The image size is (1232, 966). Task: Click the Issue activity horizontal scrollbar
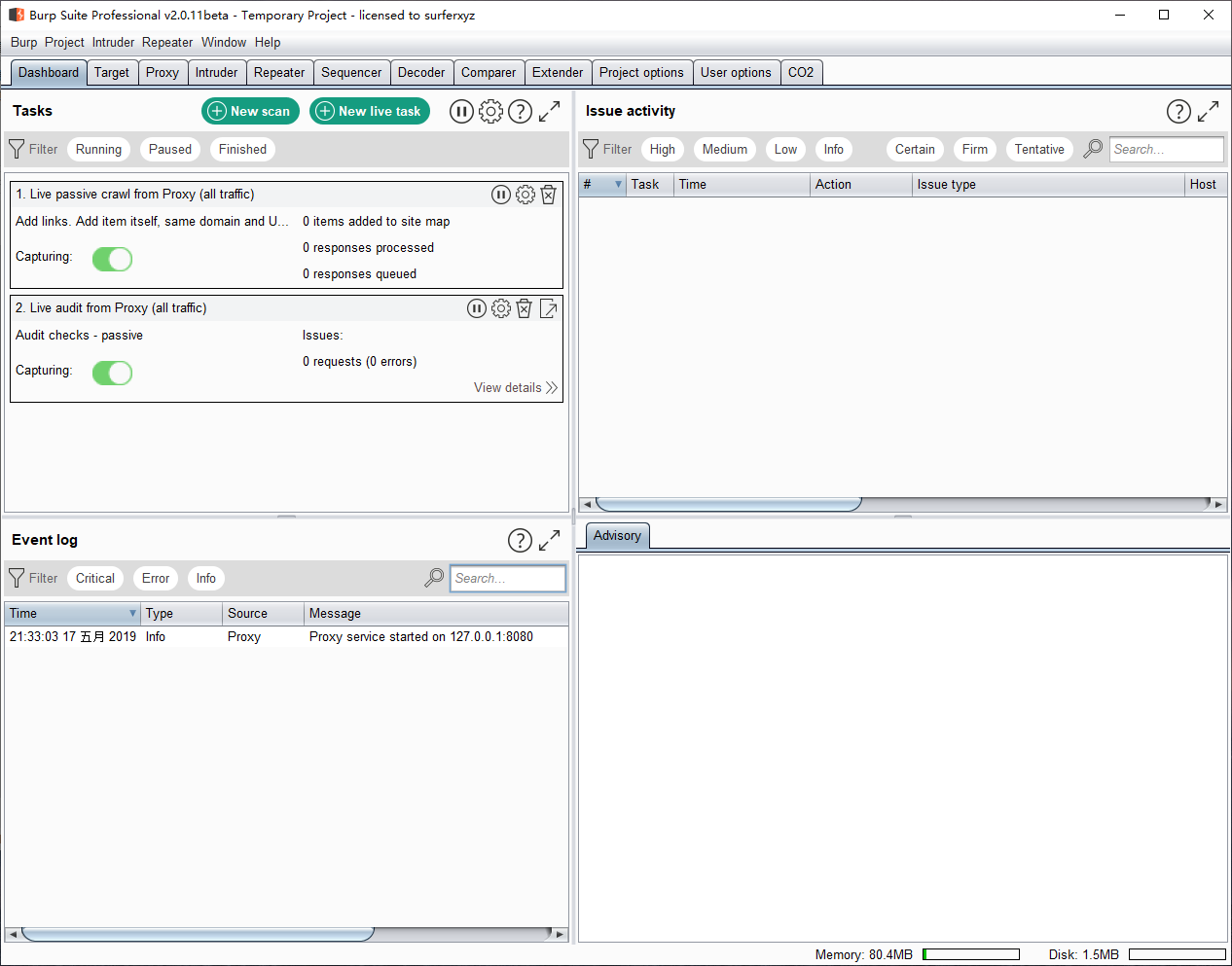(728, 504)
